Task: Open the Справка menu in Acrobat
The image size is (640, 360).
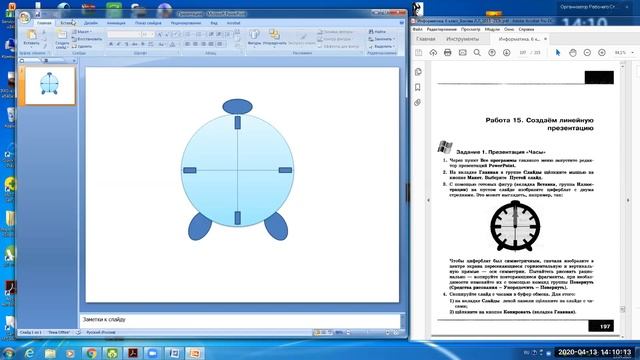Action: click(526, 29)
